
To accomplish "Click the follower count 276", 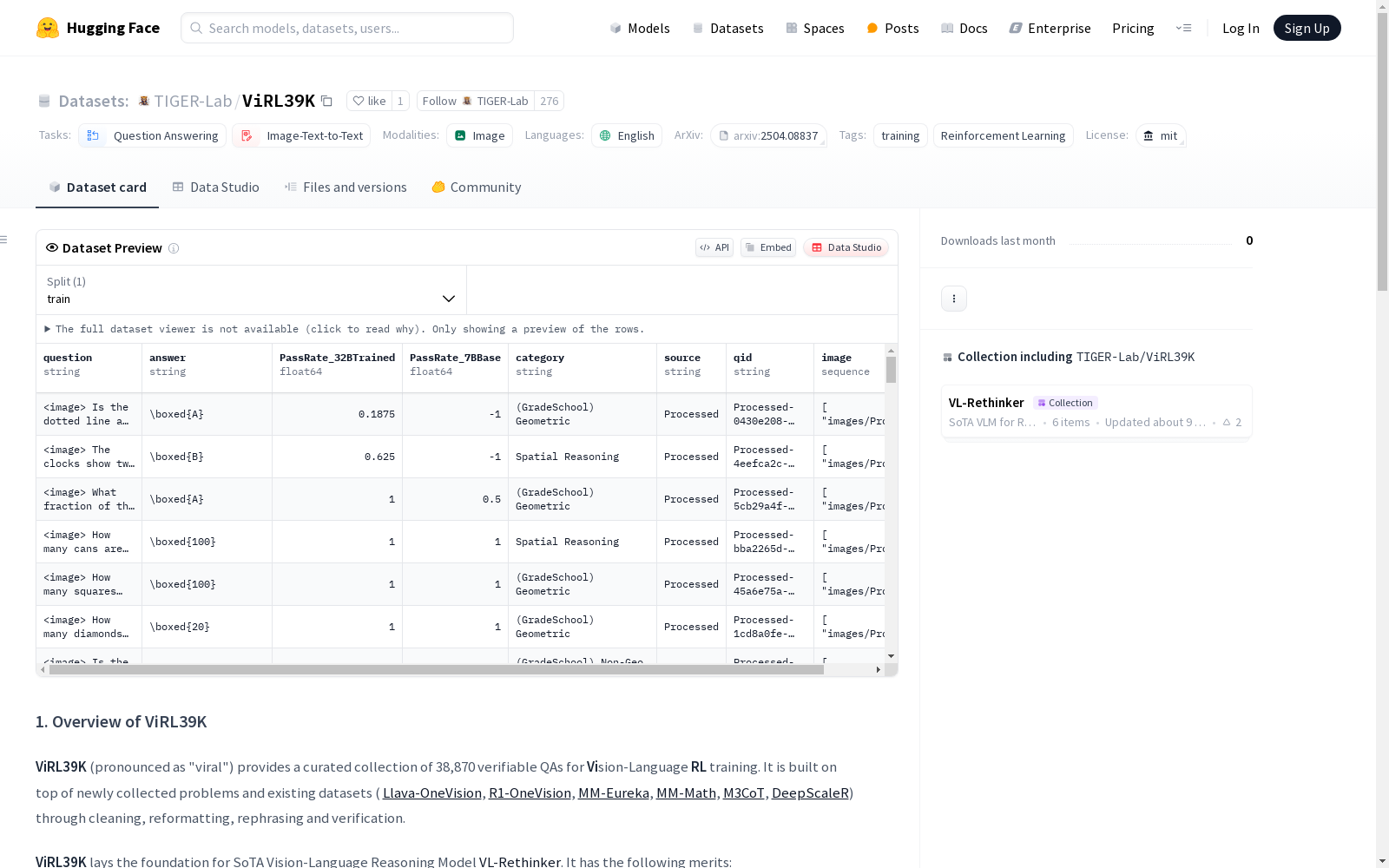I will tap(549, 101).
